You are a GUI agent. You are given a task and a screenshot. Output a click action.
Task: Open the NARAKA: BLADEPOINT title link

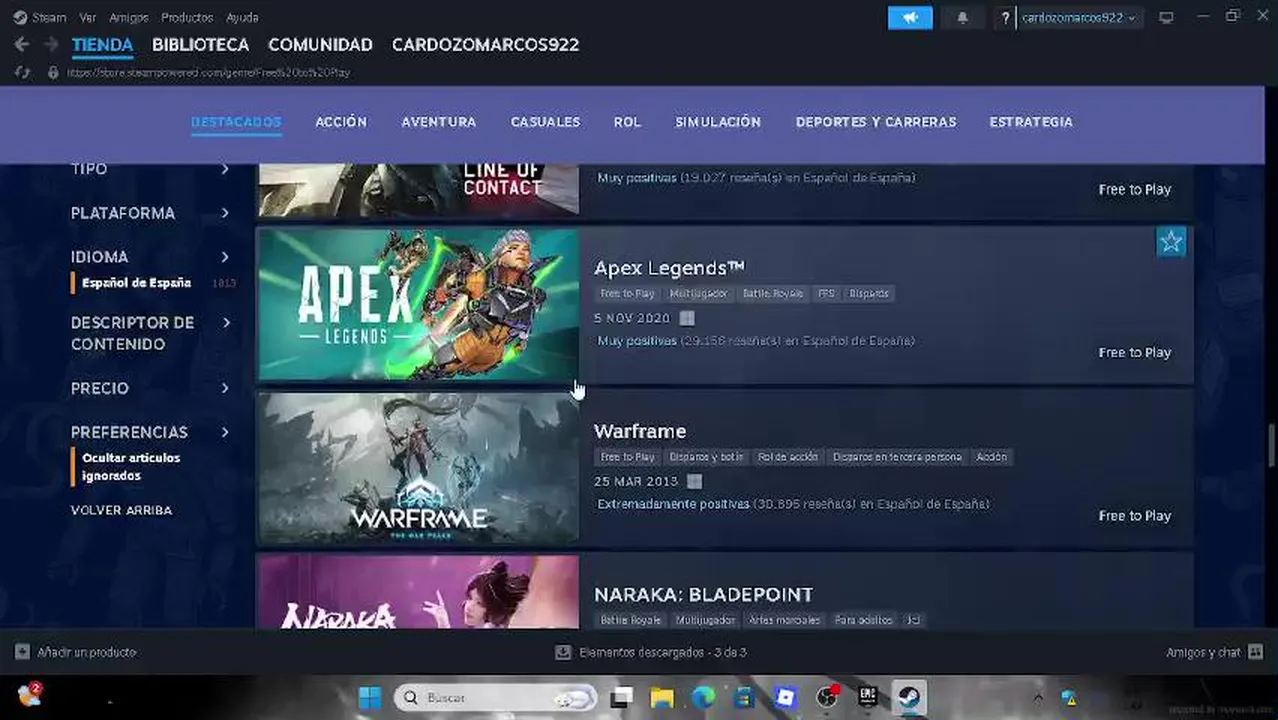click(x=703, y=594)
